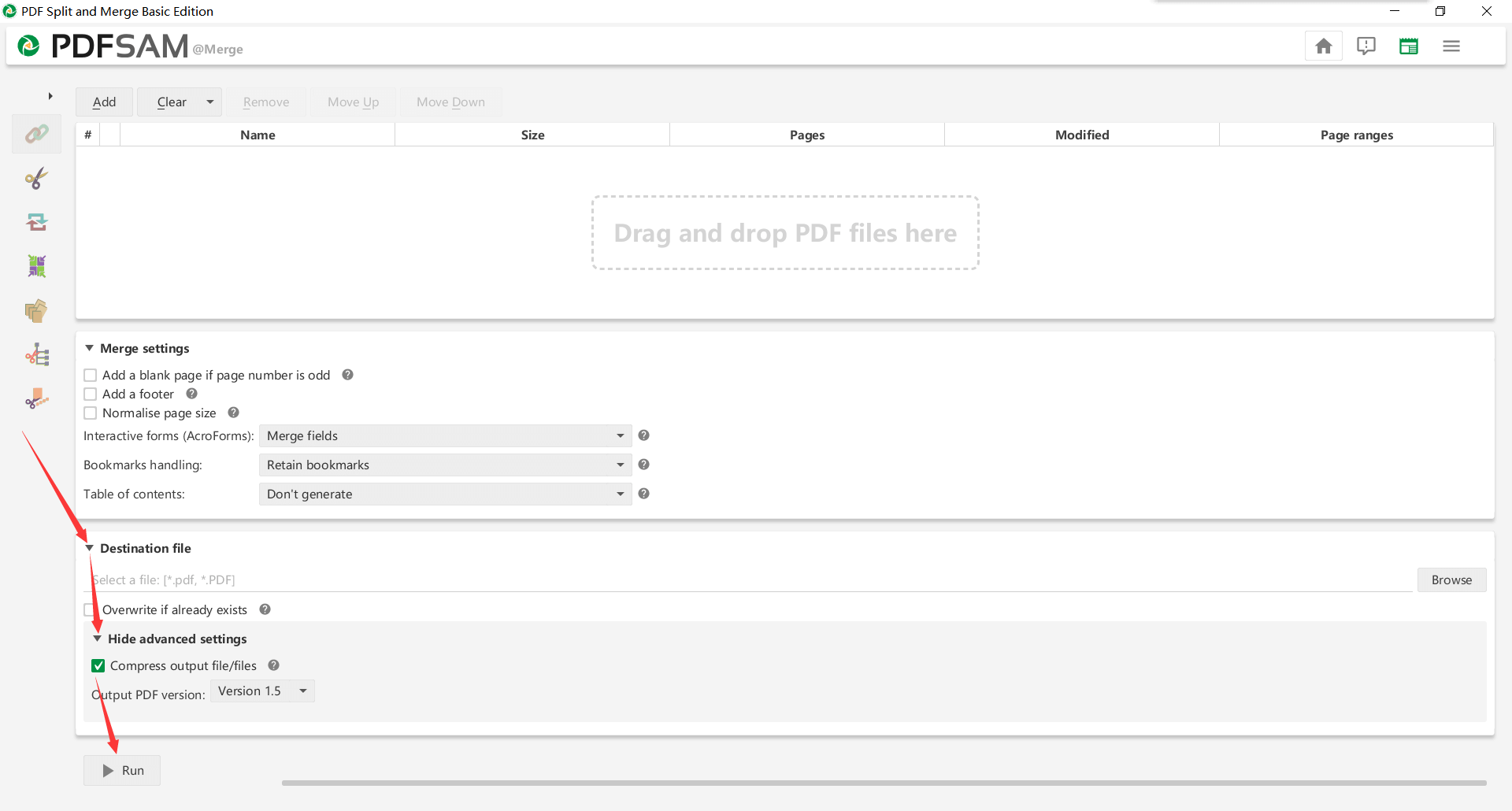Select the green and purple tiles sidebar icon

pos(36,266)
